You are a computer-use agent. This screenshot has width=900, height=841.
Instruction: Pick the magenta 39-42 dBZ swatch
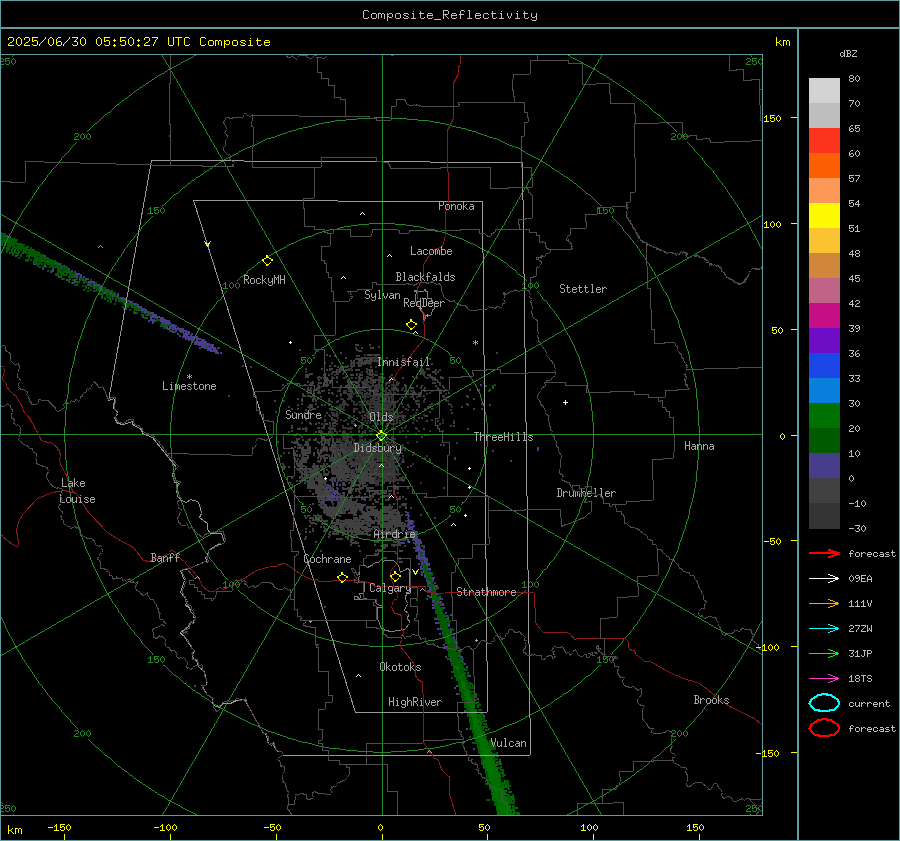tap(824, 316)
